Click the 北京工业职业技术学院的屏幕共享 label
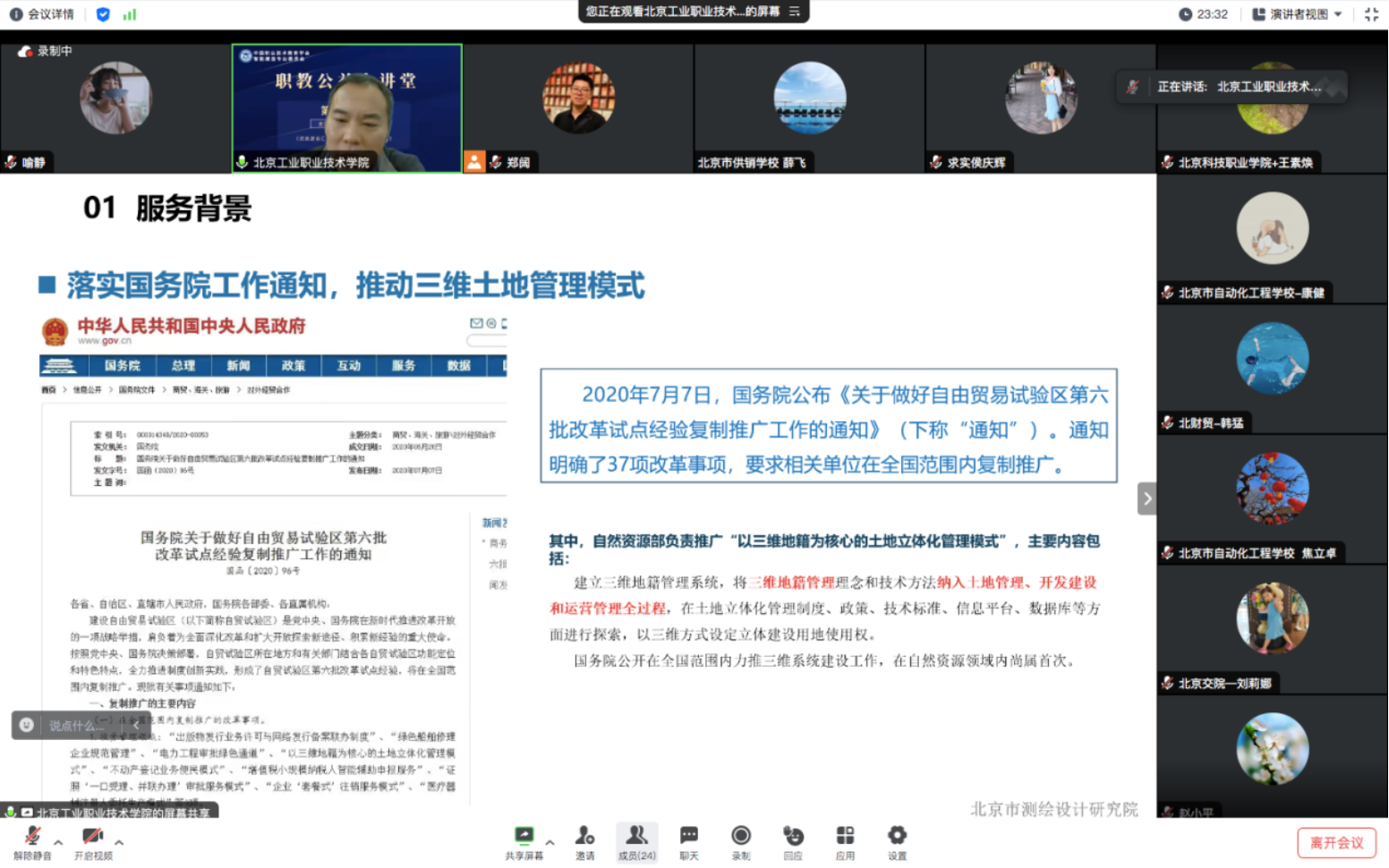This screenshot has height=868, width=1389. [123, 813]
